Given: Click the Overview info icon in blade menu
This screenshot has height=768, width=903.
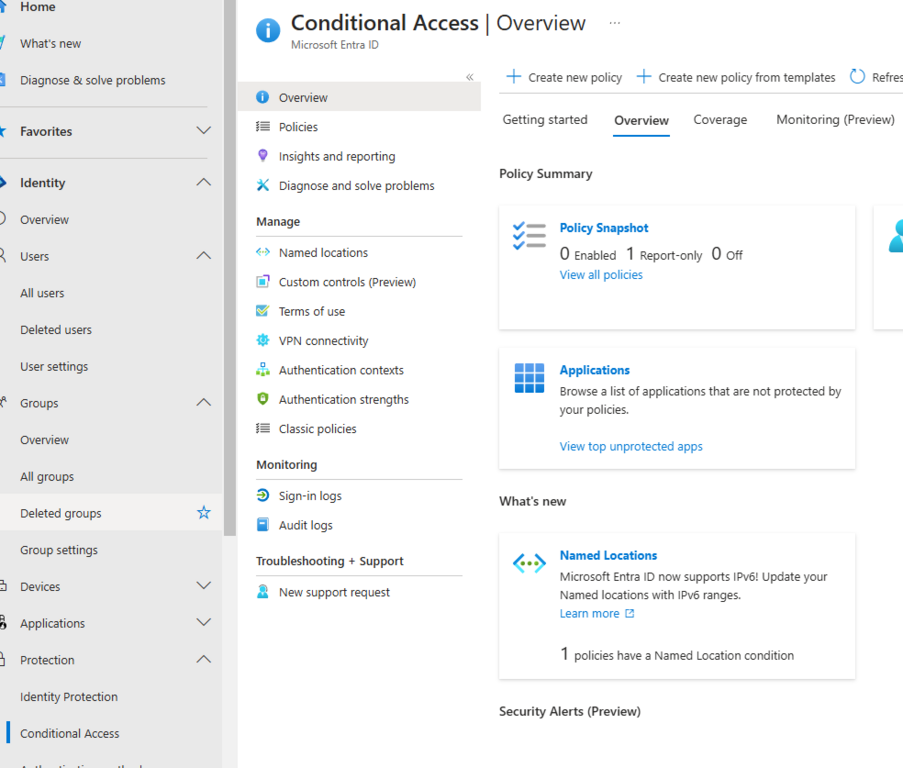Looking at the screenshot, I should point(263,97).
